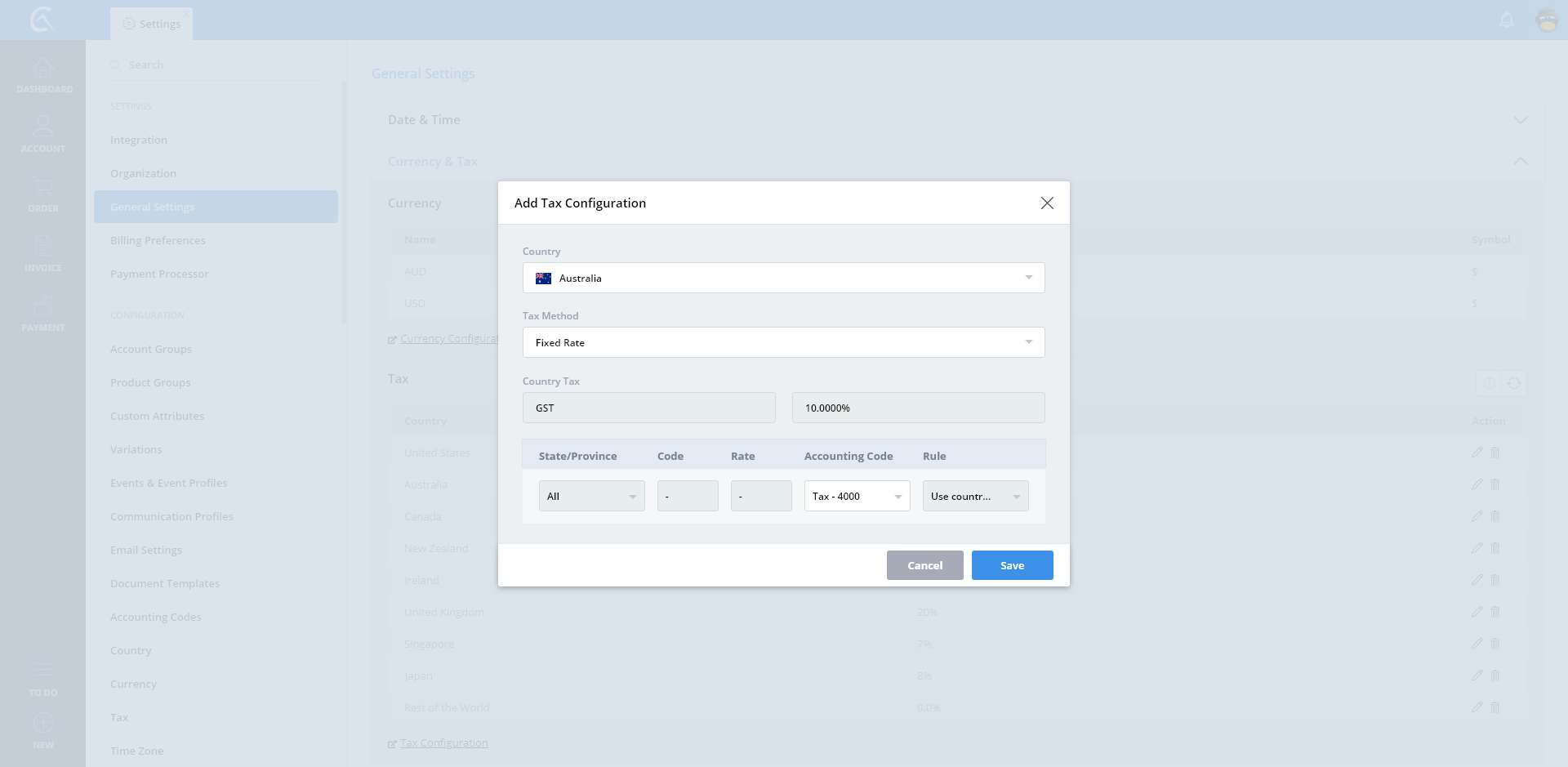Select the Settings tab
This screenshot has width=1568, height=767.
pyautogui.click(x=152, y=24)
